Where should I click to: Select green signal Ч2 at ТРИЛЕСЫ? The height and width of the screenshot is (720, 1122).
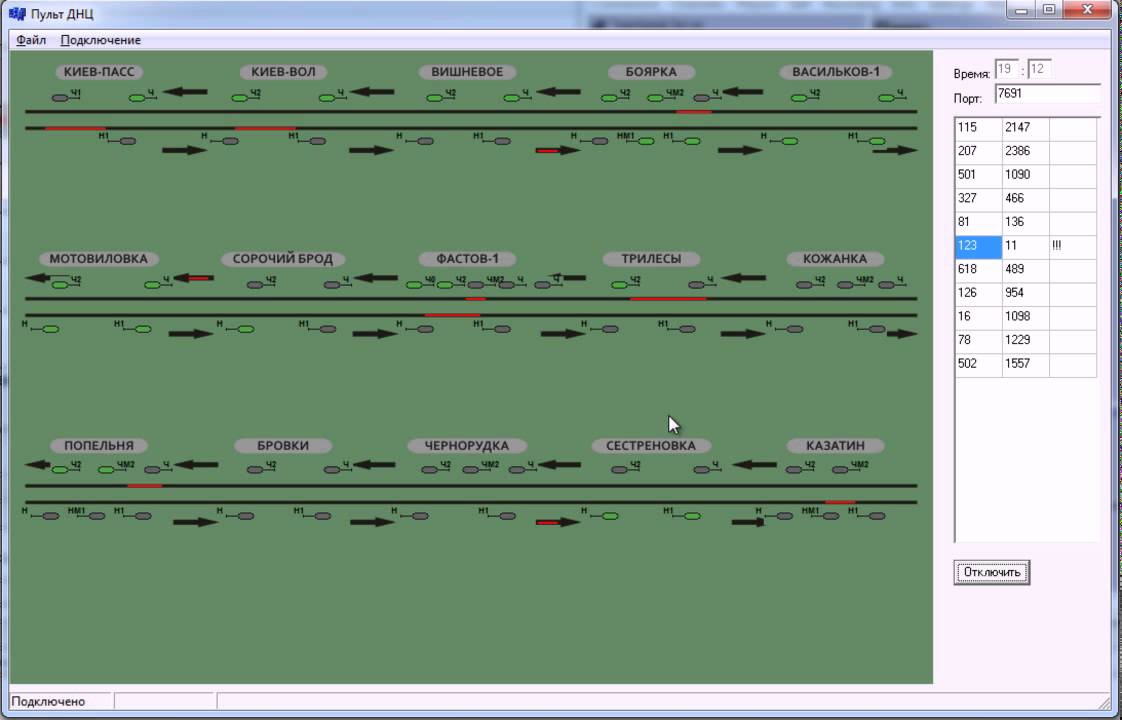620,285
